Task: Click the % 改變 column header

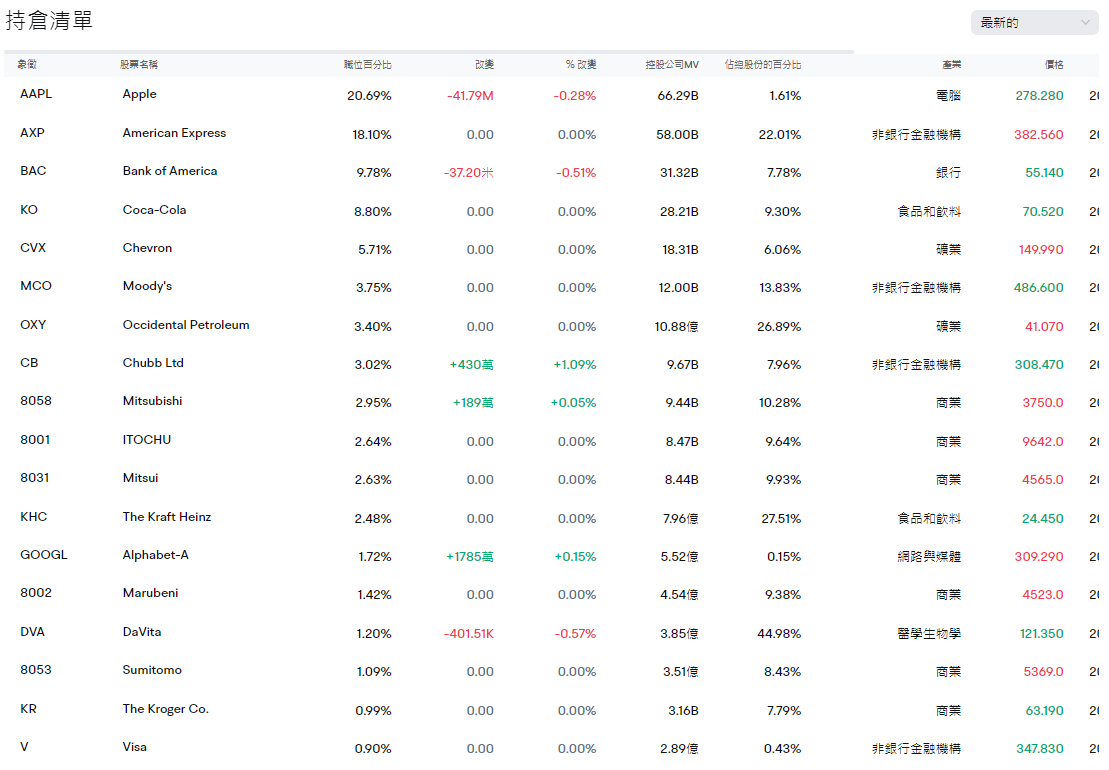Action: [x=580, y=65]
